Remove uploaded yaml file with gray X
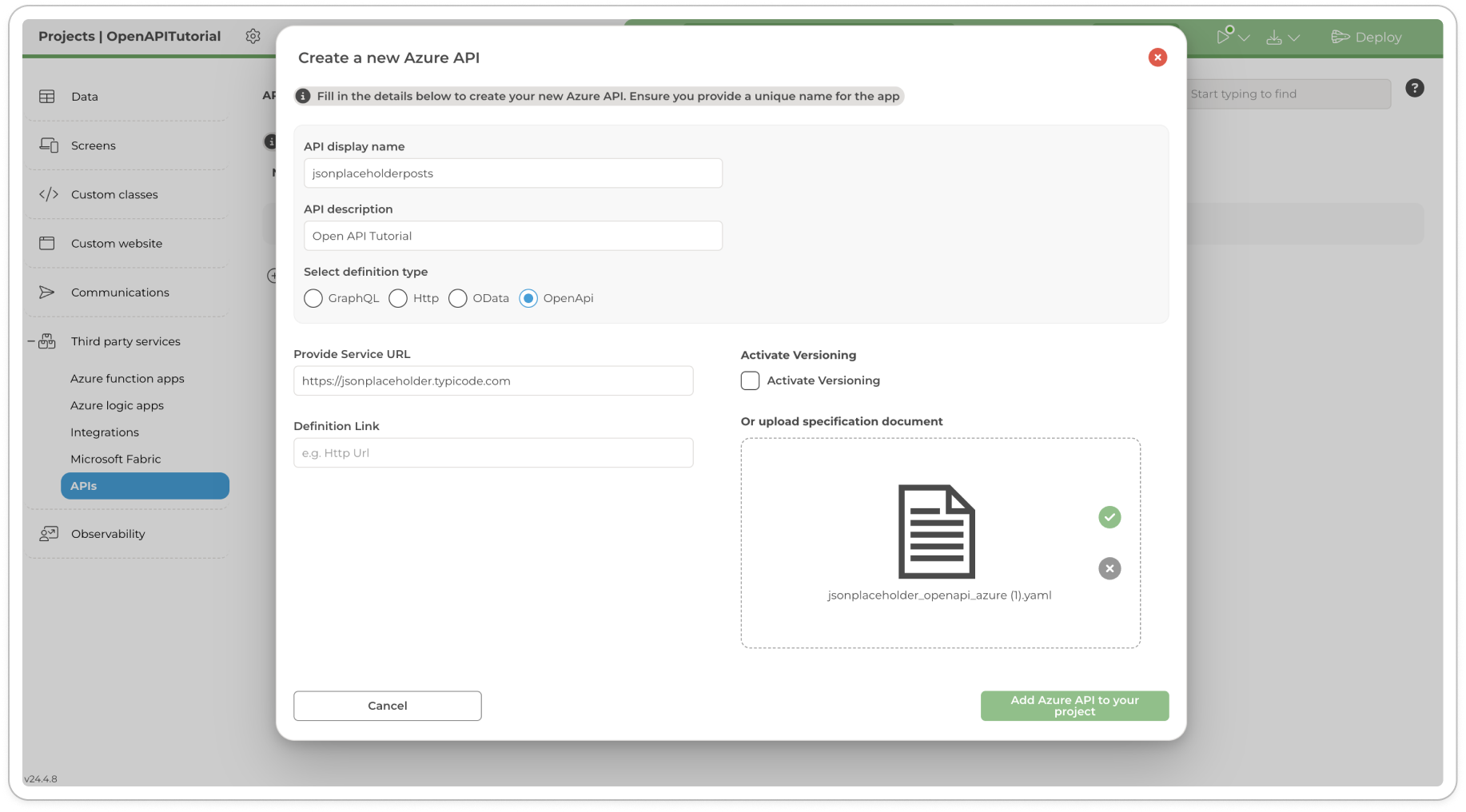The image size is (1466, 812). [1109, 568]
